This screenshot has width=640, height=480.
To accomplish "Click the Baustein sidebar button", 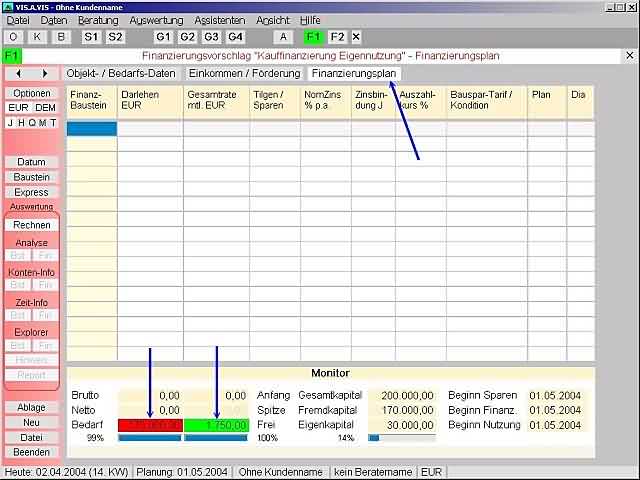I will tap(32, 177).
